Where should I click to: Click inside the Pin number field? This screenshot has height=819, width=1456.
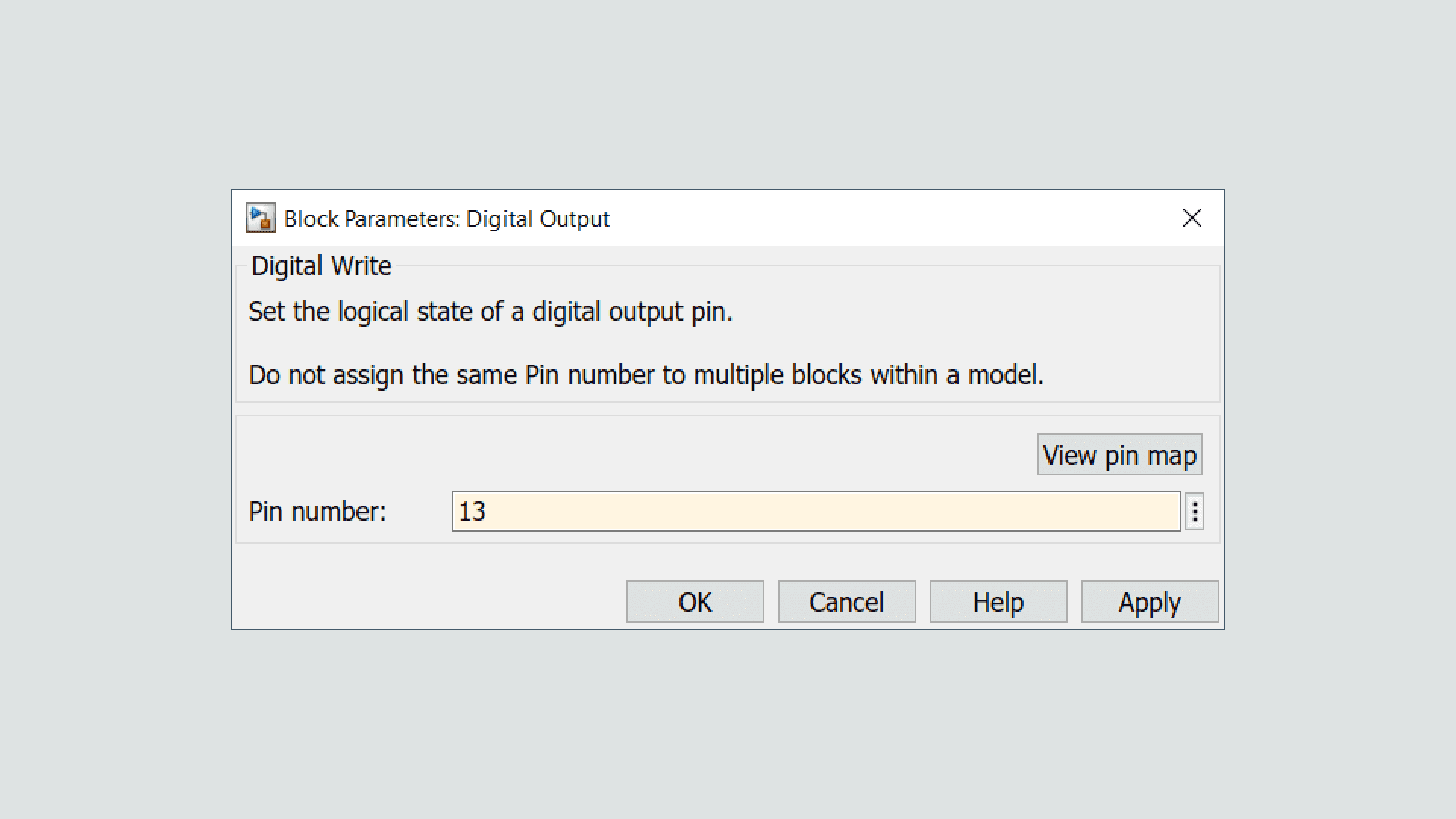point(815,512)
